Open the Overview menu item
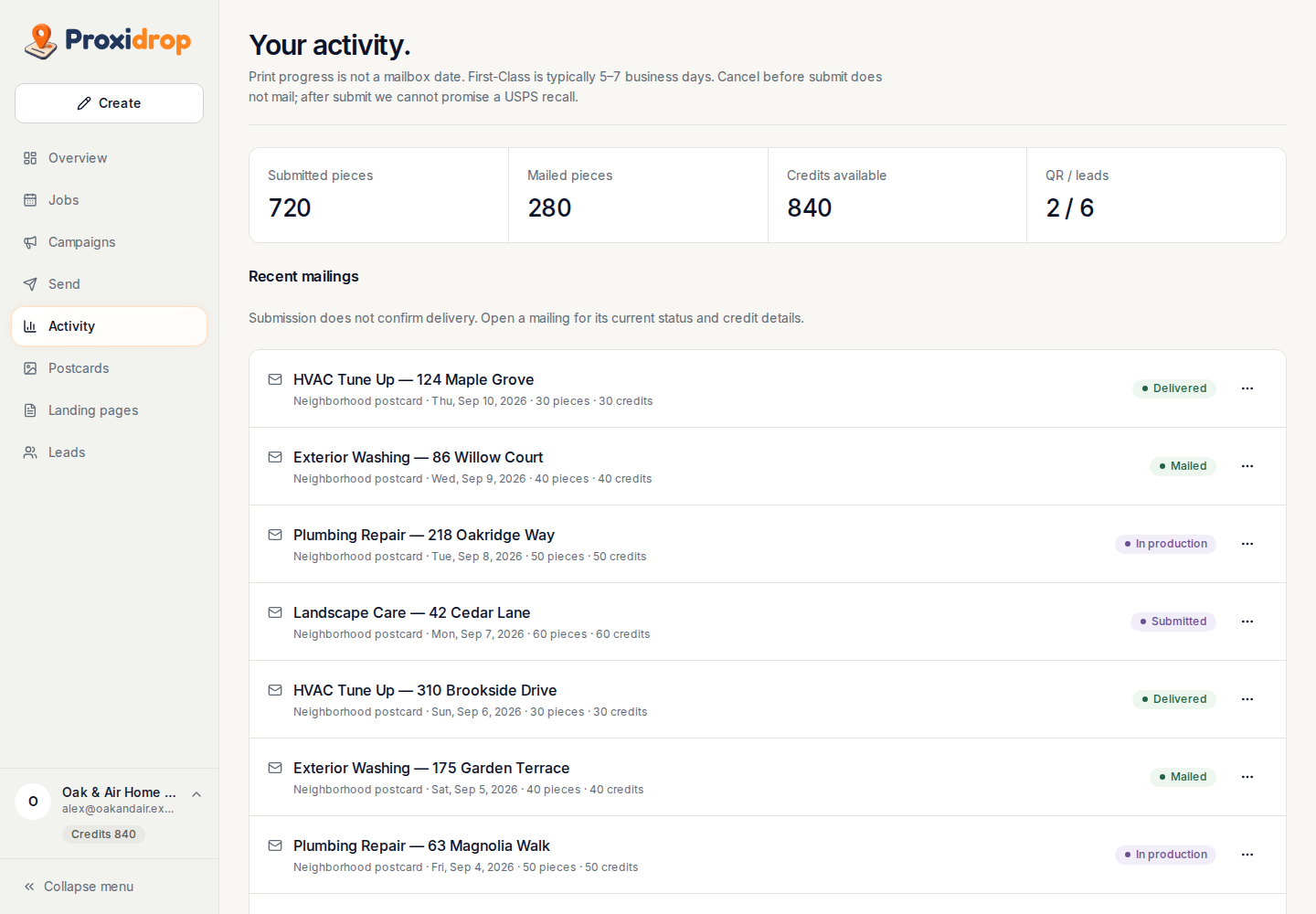Screen dimensions: 1316x914 coord(109,158)
